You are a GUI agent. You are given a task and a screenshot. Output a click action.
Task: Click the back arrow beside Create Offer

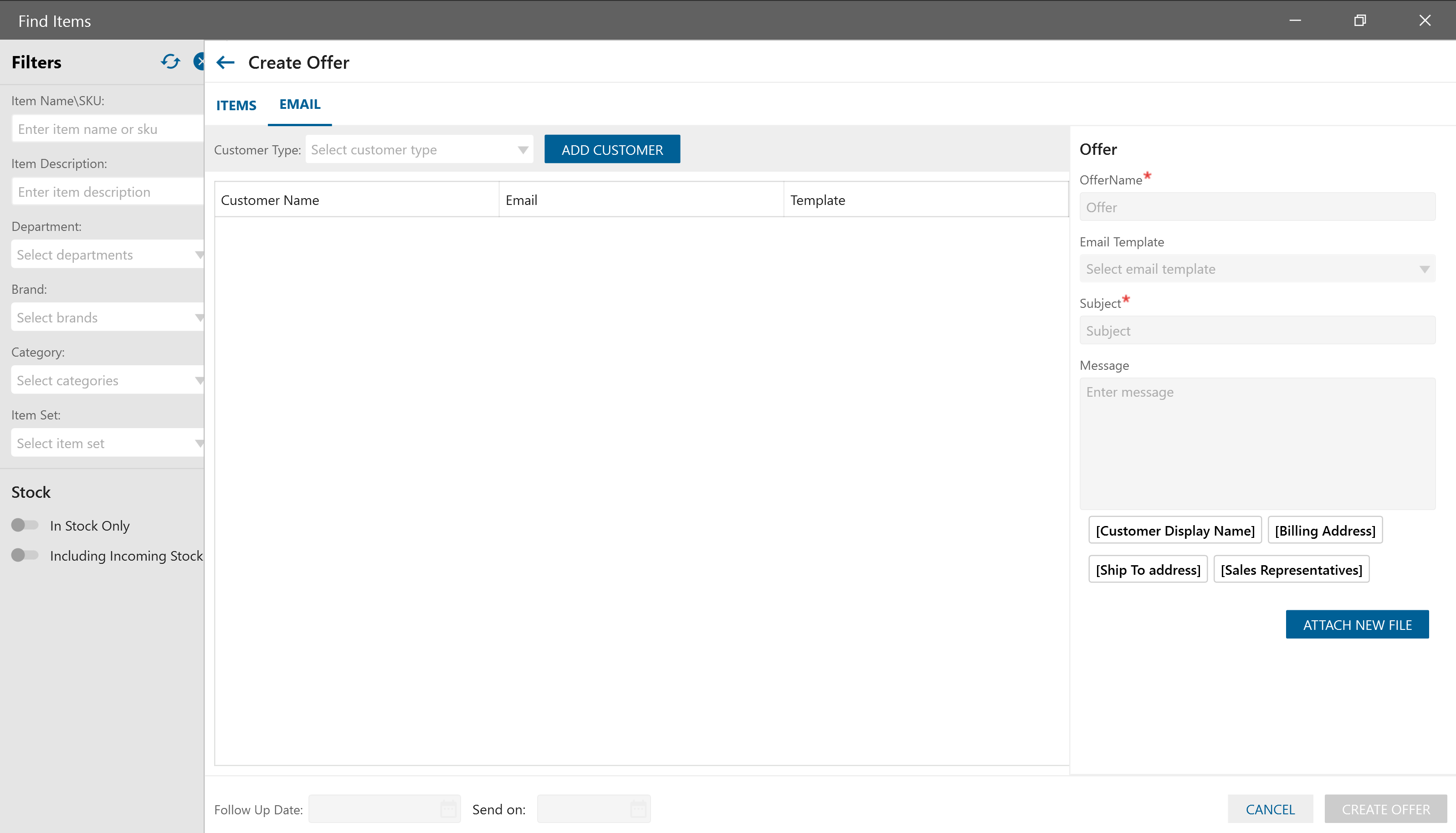[x=226, y=62]
